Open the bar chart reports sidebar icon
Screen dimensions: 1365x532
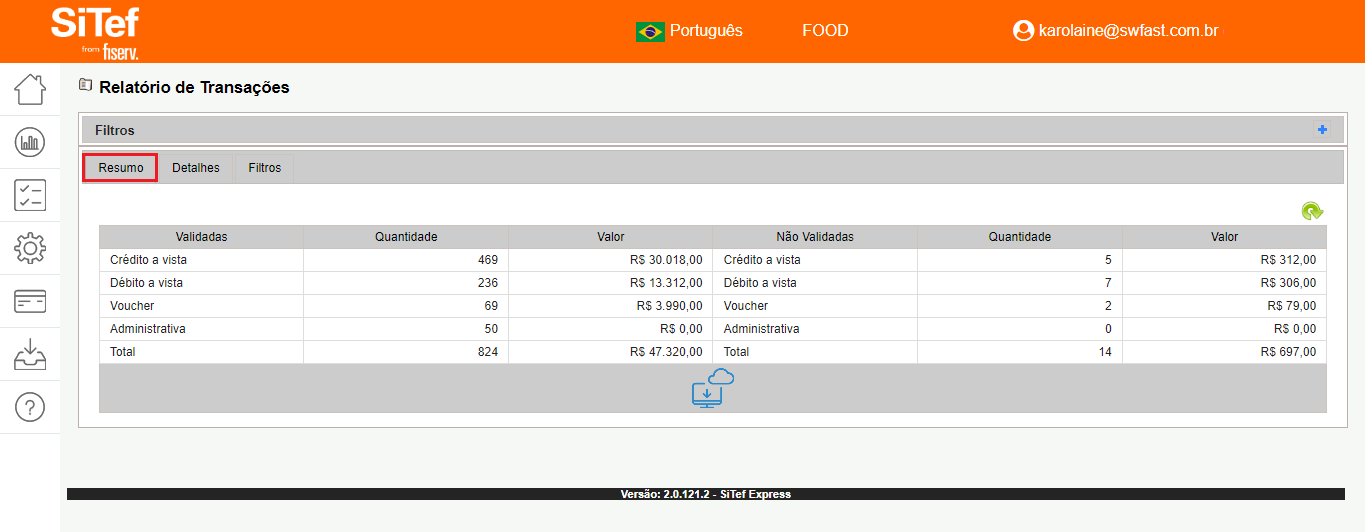30,142
